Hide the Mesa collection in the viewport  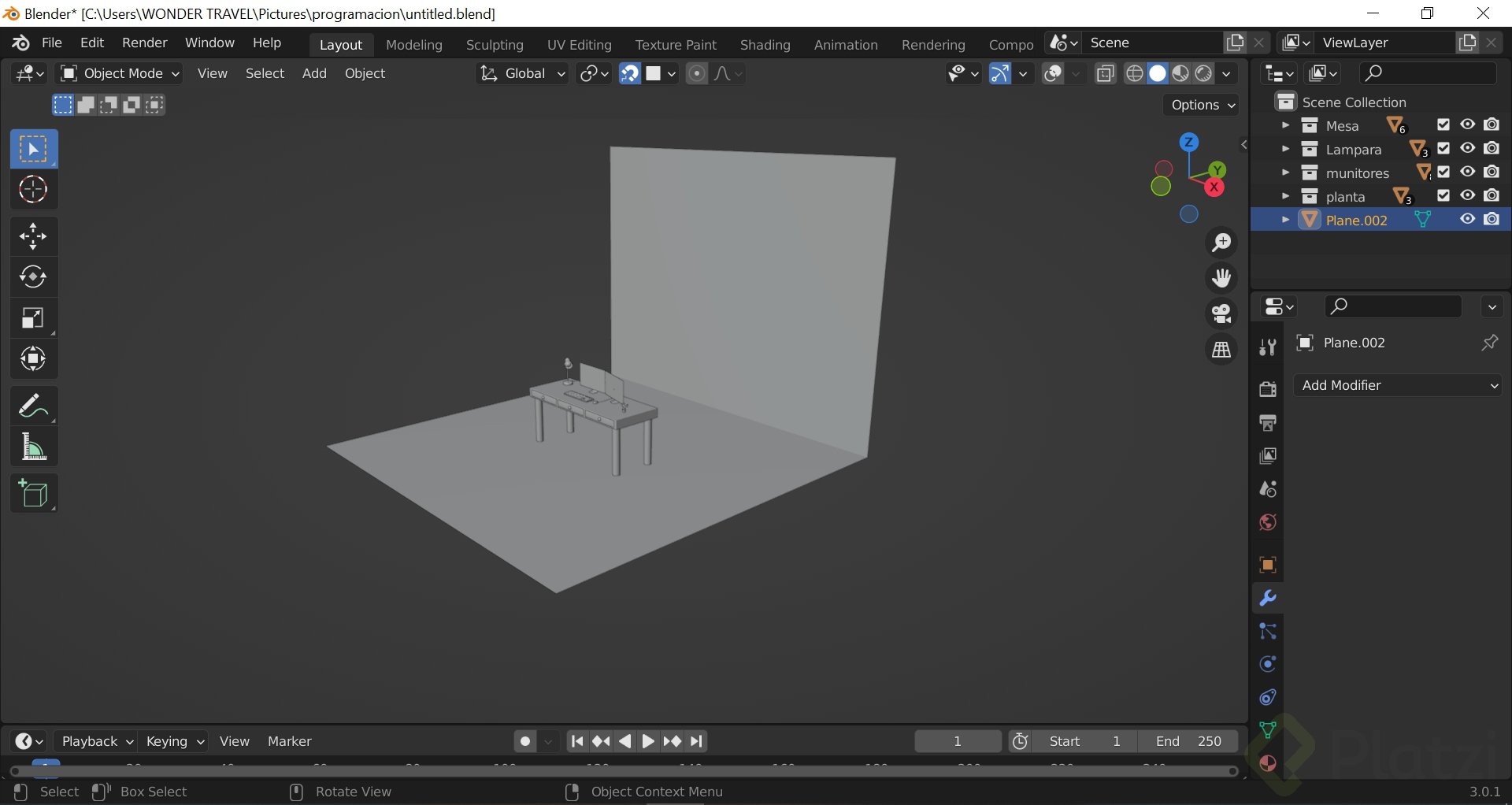coord(1467,124)
